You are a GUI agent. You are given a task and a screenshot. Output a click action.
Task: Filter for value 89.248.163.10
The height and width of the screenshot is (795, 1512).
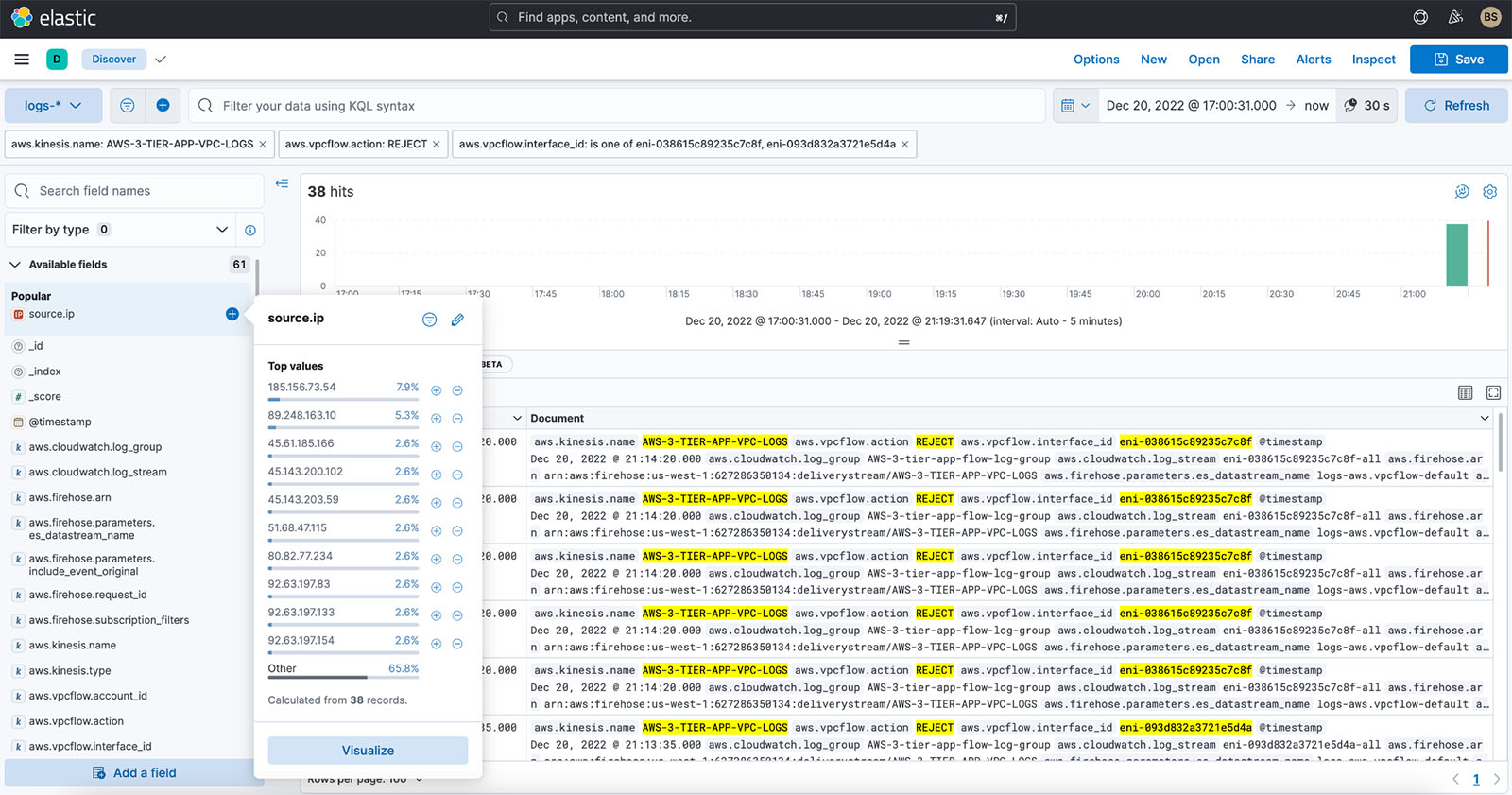(x=437, y=419)
